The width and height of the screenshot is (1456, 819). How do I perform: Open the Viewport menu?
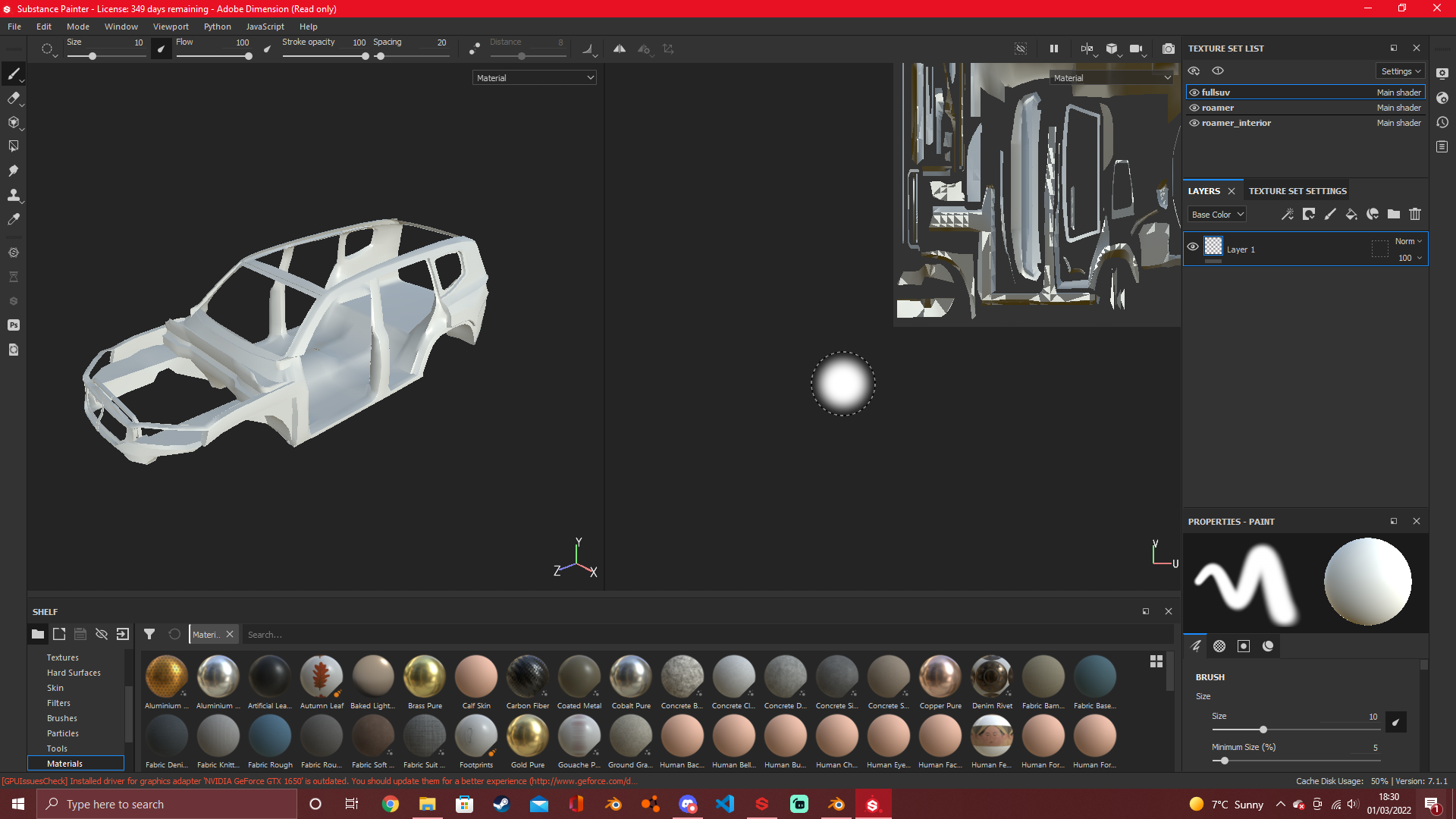pyautogui.click(x=171, y=27)
